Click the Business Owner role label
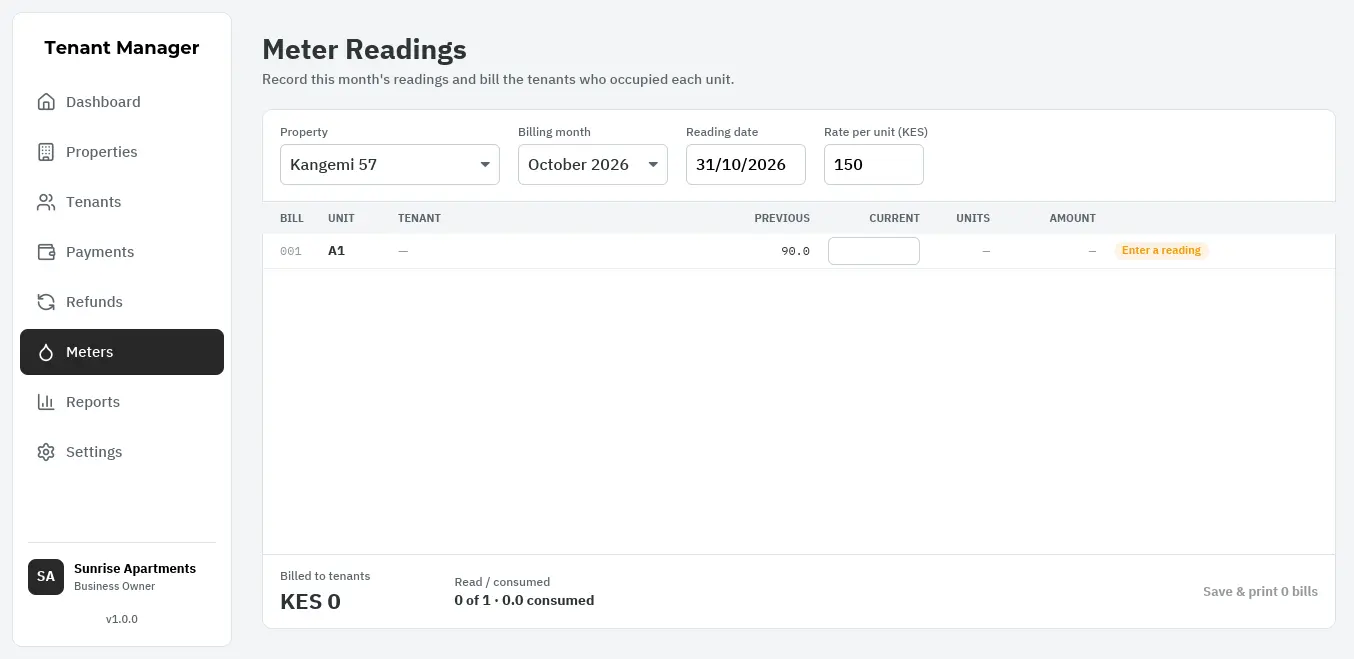Image resolution: width=1354 pixels, height=659 pixels. [115, 586]
